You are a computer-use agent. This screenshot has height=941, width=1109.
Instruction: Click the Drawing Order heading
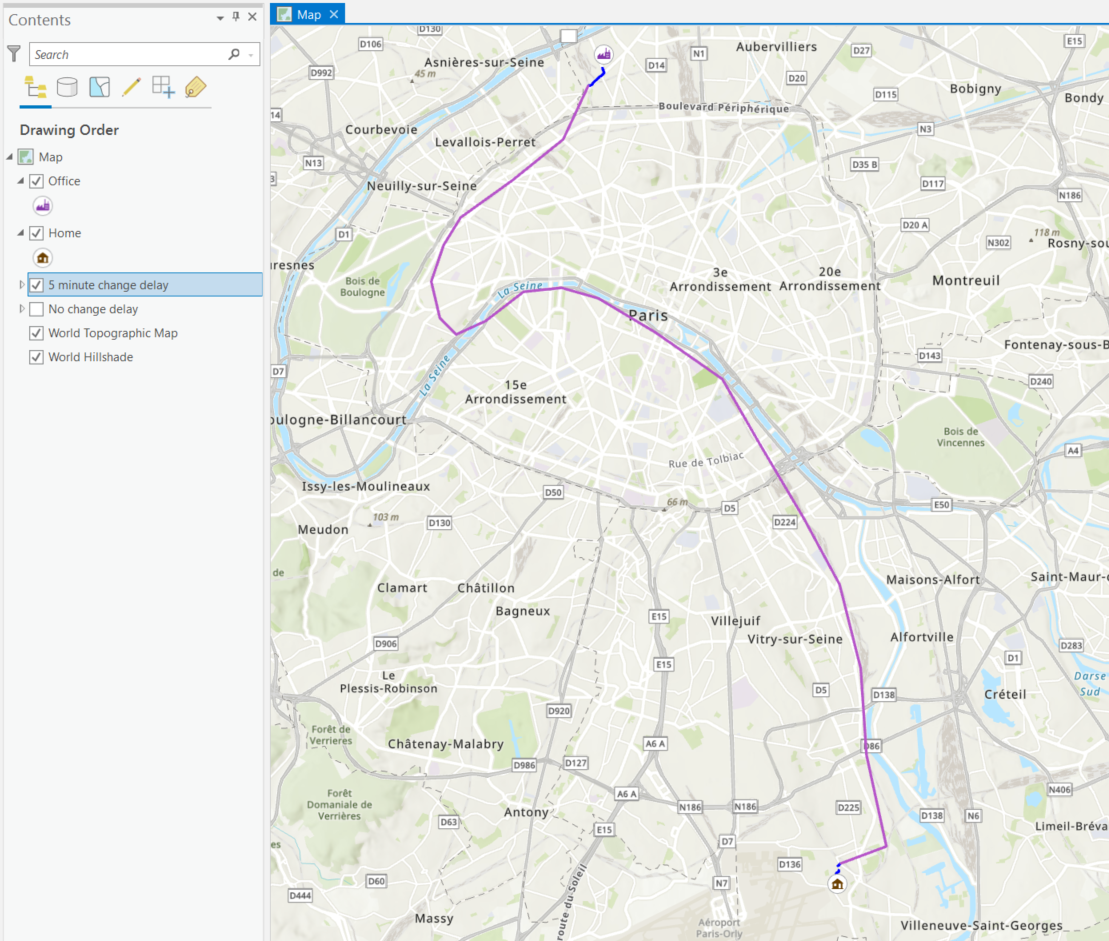[x=69, y=130]
